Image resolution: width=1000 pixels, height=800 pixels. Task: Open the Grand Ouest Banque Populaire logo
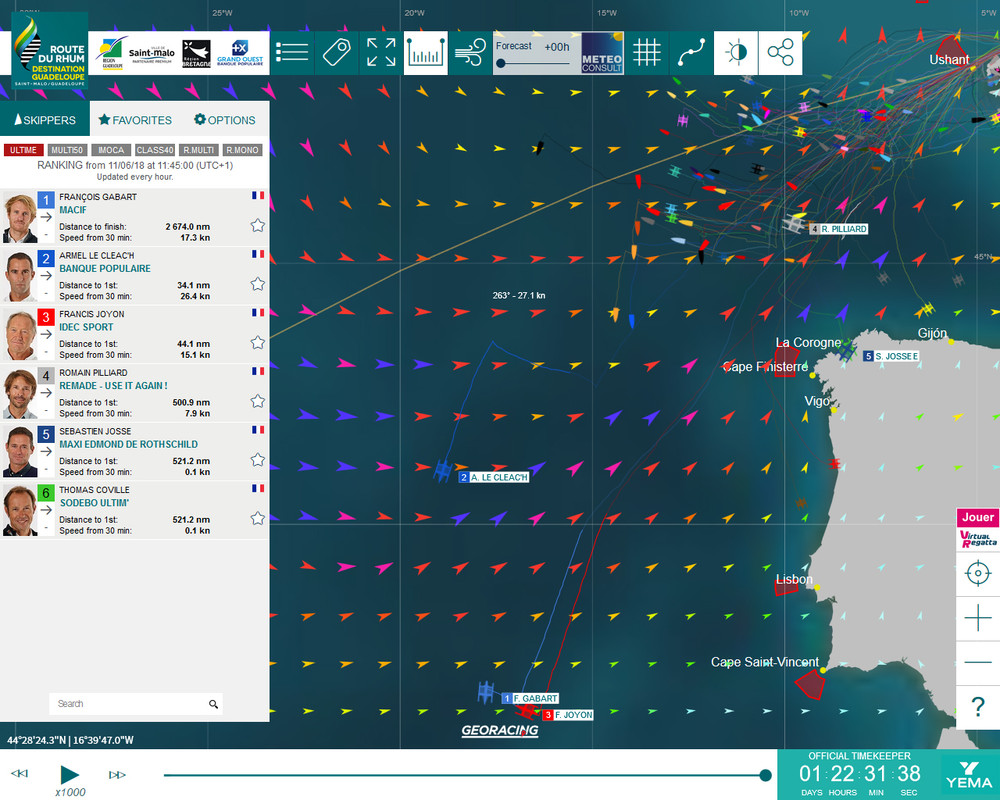[240, 53]
